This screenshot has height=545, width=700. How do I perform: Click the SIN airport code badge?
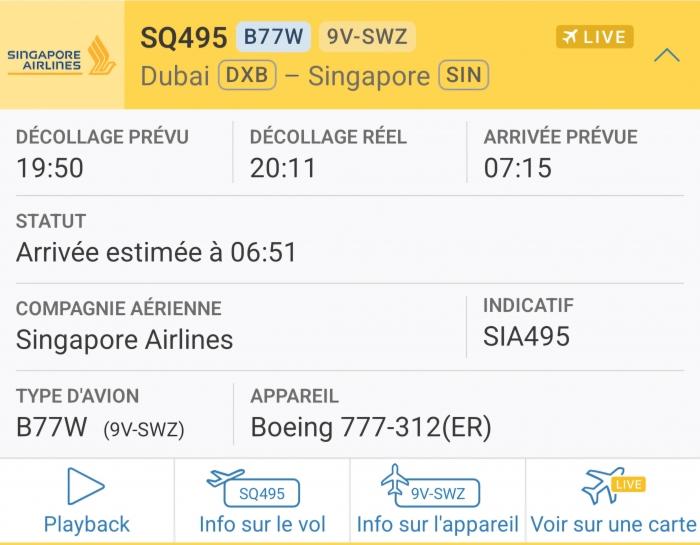point(463,76)
